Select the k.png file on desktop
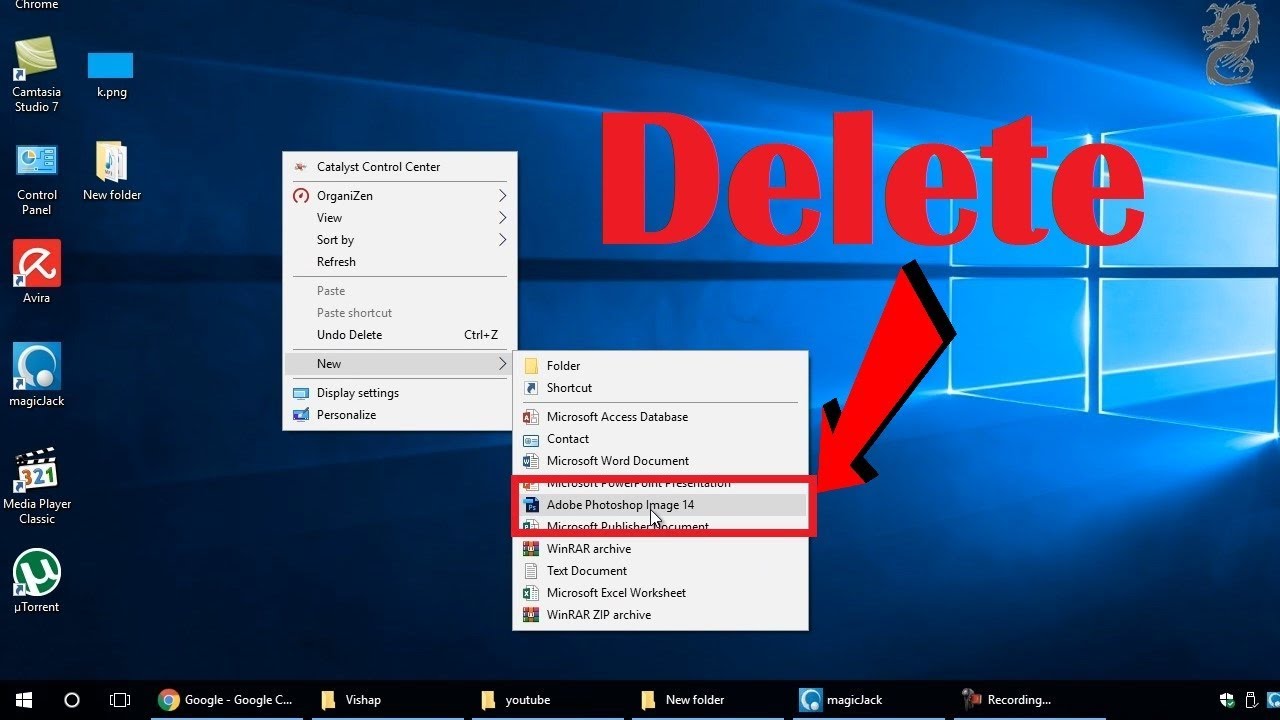 [111, 75]
